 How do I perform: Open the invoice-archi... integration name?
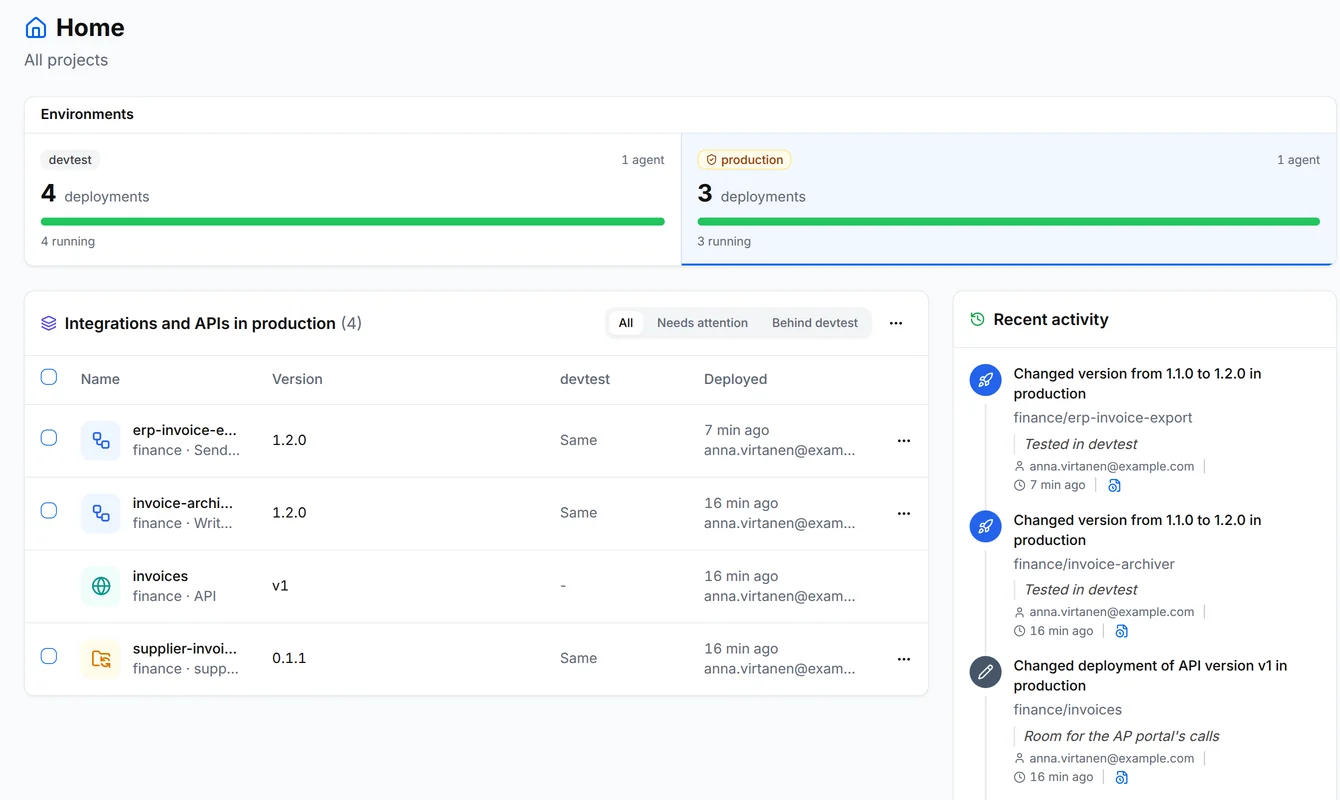(x=182, y=503)
